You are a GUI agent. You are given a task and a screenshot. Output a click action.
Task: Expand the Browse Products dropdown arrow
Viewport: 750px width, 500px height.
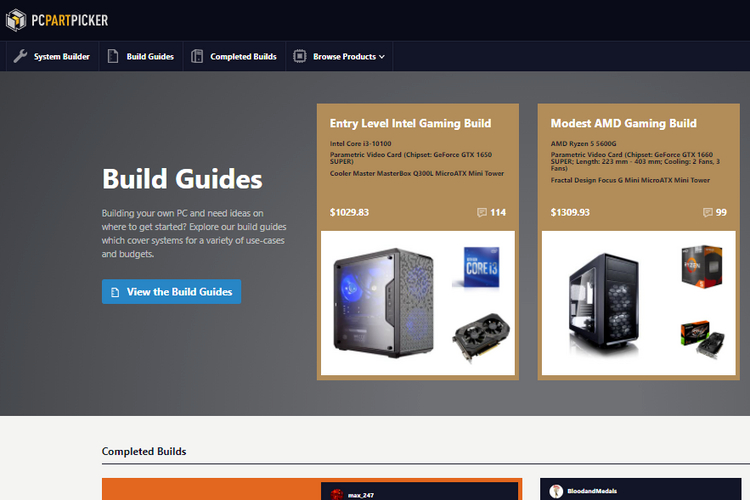pyautogui.click(x=382, y=56)
